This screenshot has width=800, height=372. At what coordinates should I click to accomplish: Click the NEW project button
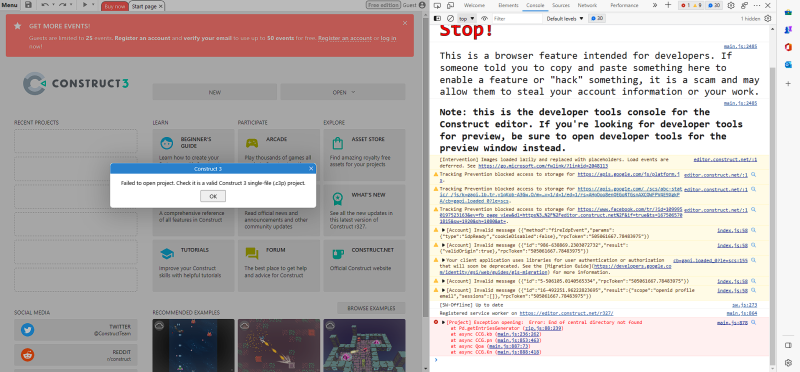(215, 92)
